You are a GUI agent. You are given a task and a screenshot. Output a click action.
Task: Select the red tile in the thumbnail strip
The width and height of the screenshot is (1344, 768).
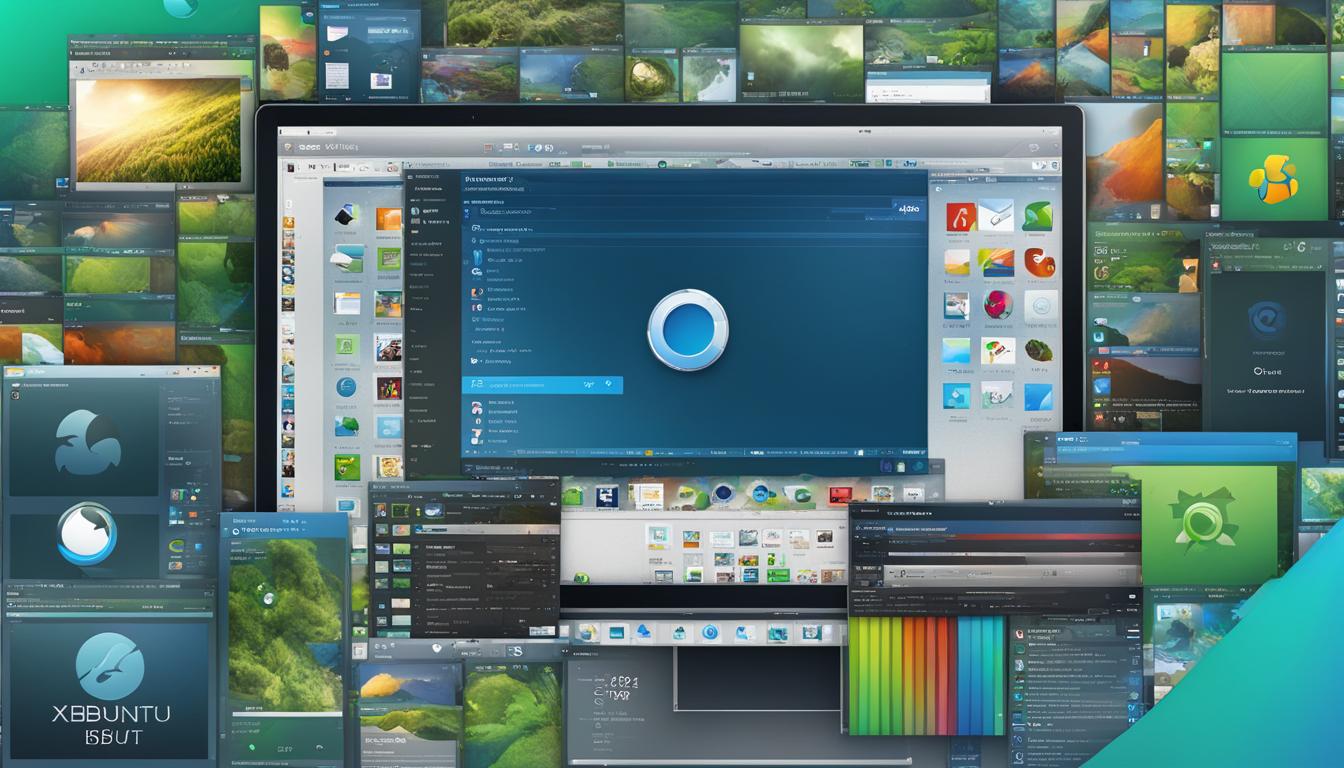pyautogui.click(x=840, y=494)
